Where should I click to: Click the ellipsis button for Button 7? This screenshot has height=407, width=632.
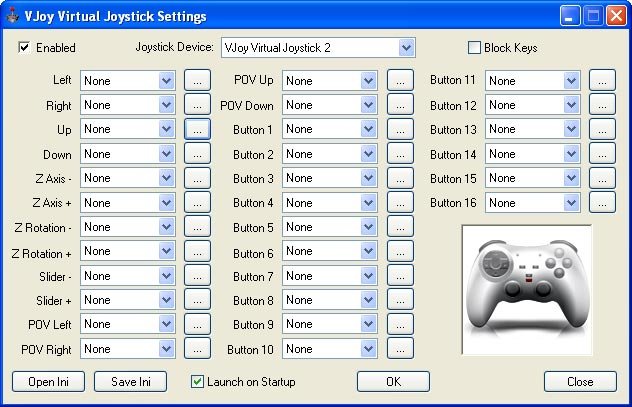tap(400, 276)
